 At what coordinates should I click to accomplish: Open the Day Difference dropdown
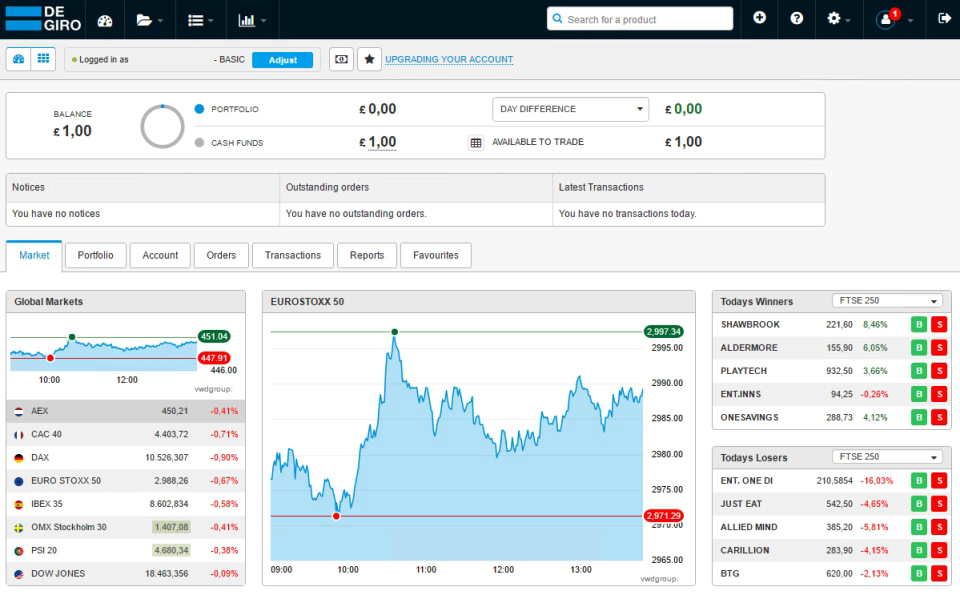(x=570, y=109)
